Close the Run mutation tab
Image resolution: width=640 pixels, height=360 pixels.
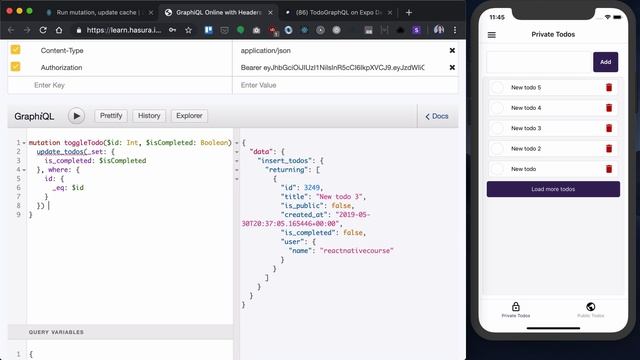pos(151,13)
